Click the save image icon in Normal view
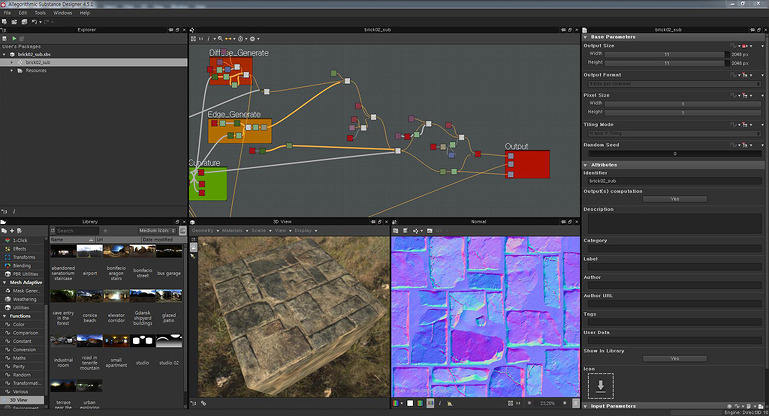This screenshot has height=416, width=769. [395, 231]
